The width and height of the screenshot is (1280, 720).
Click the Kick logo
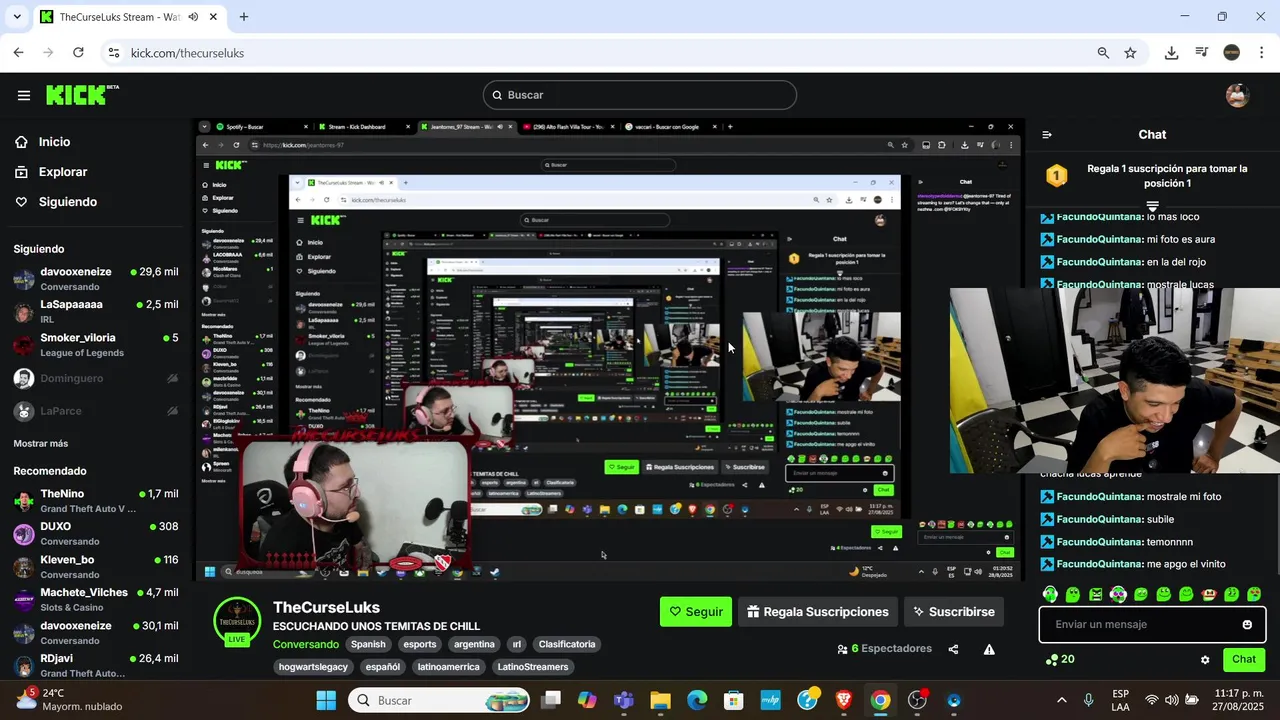point(82,95)
